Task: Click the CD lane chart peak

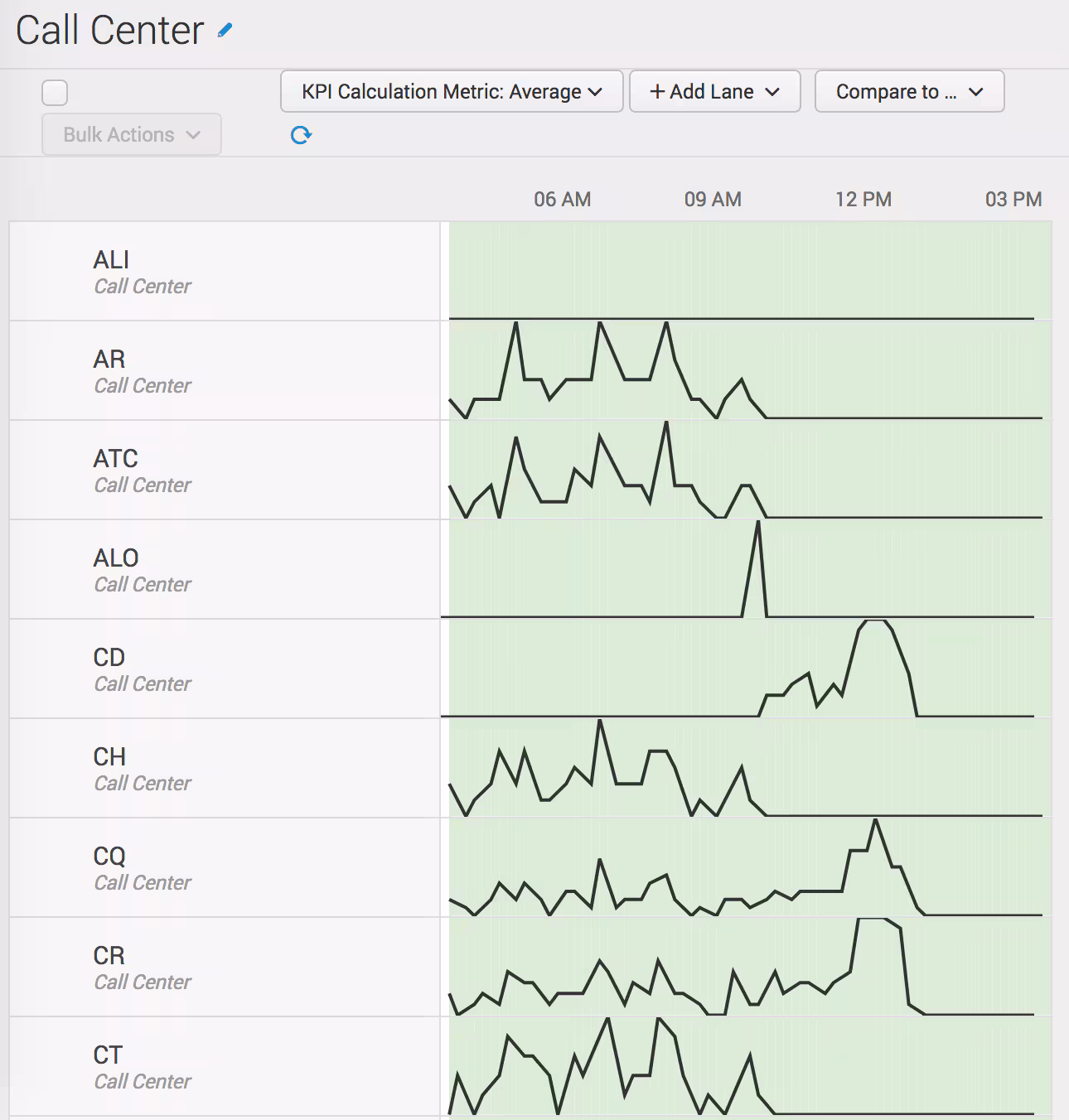Action: 873,623
